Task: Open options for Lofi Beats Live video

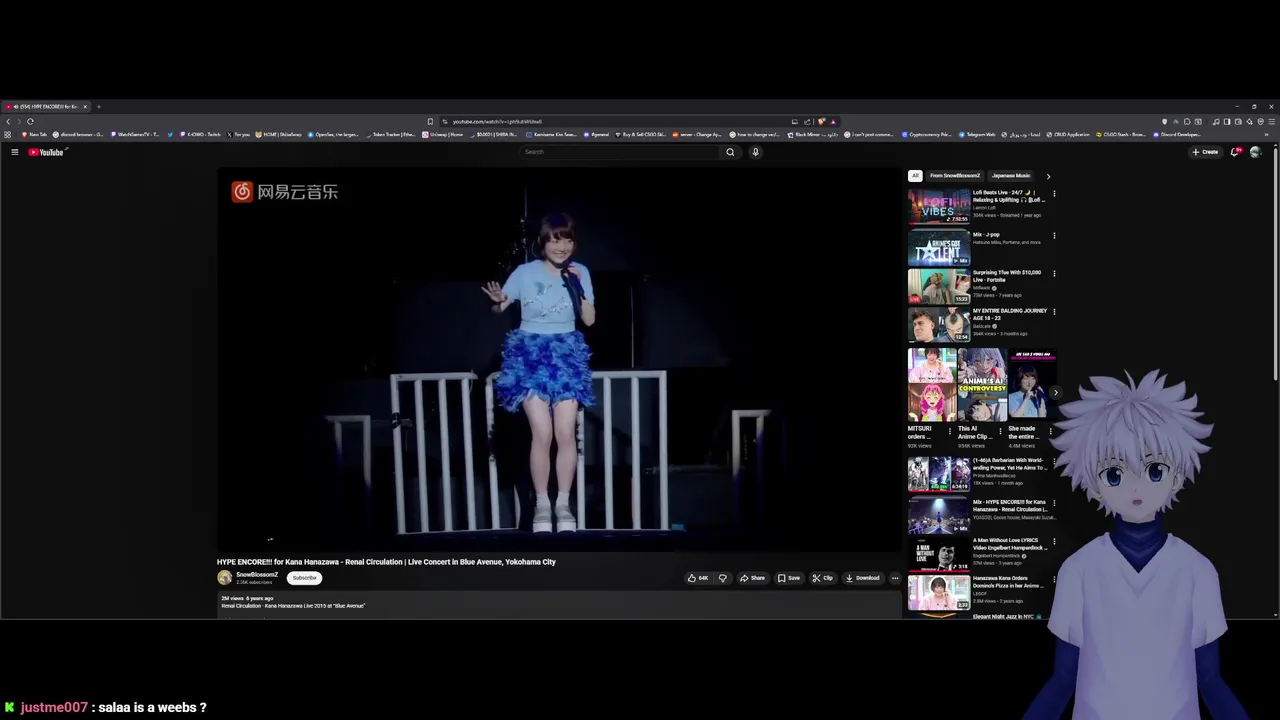Action: click(x=1054, y=194)
